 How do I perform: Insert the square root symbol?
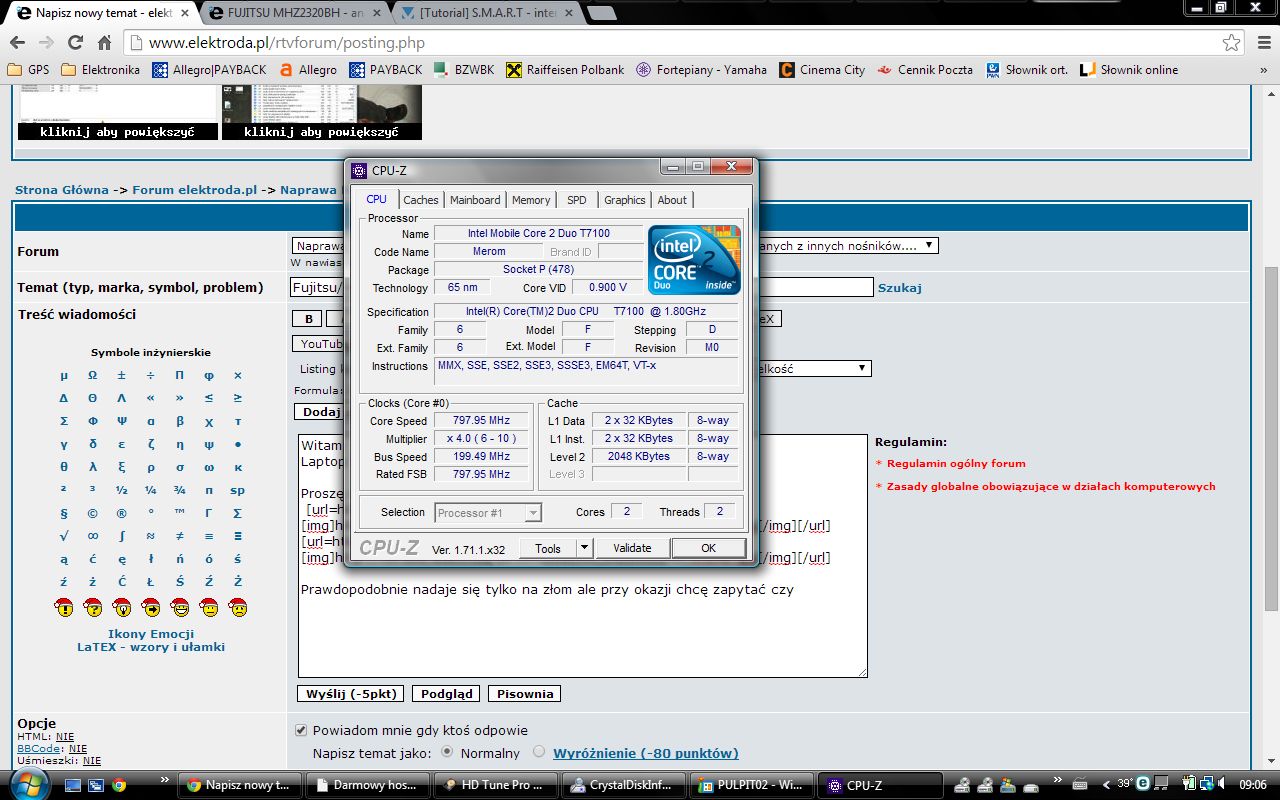(64, 536)
